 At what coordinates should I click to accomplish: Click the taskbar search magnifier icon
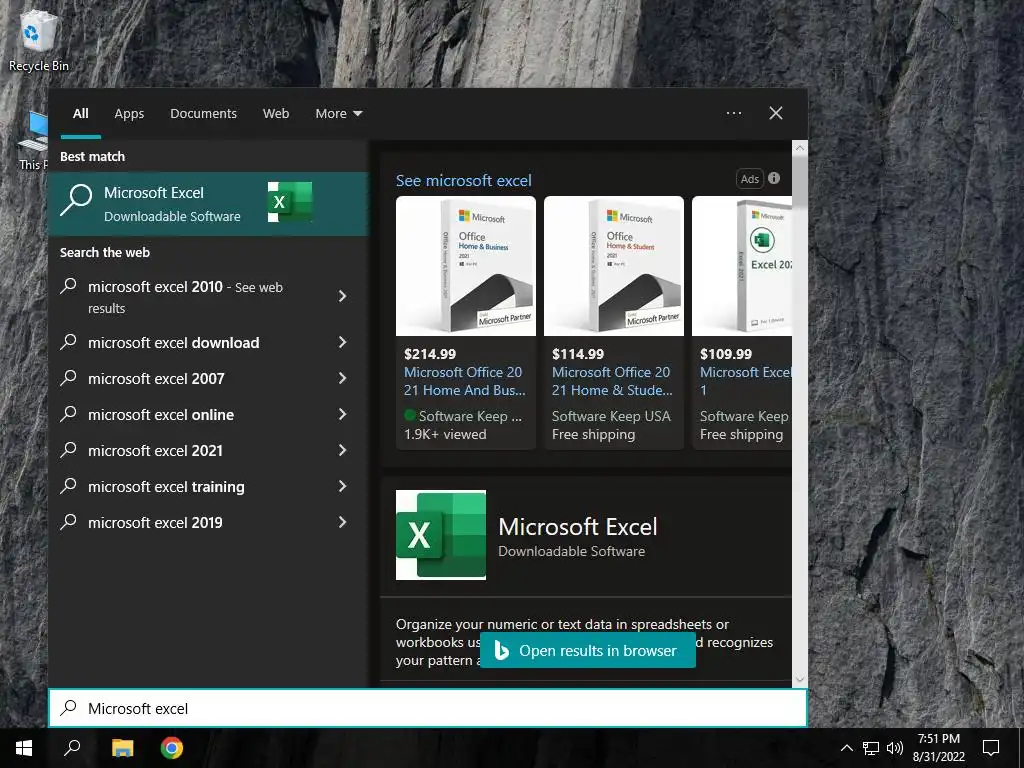(x=72, y=748)
